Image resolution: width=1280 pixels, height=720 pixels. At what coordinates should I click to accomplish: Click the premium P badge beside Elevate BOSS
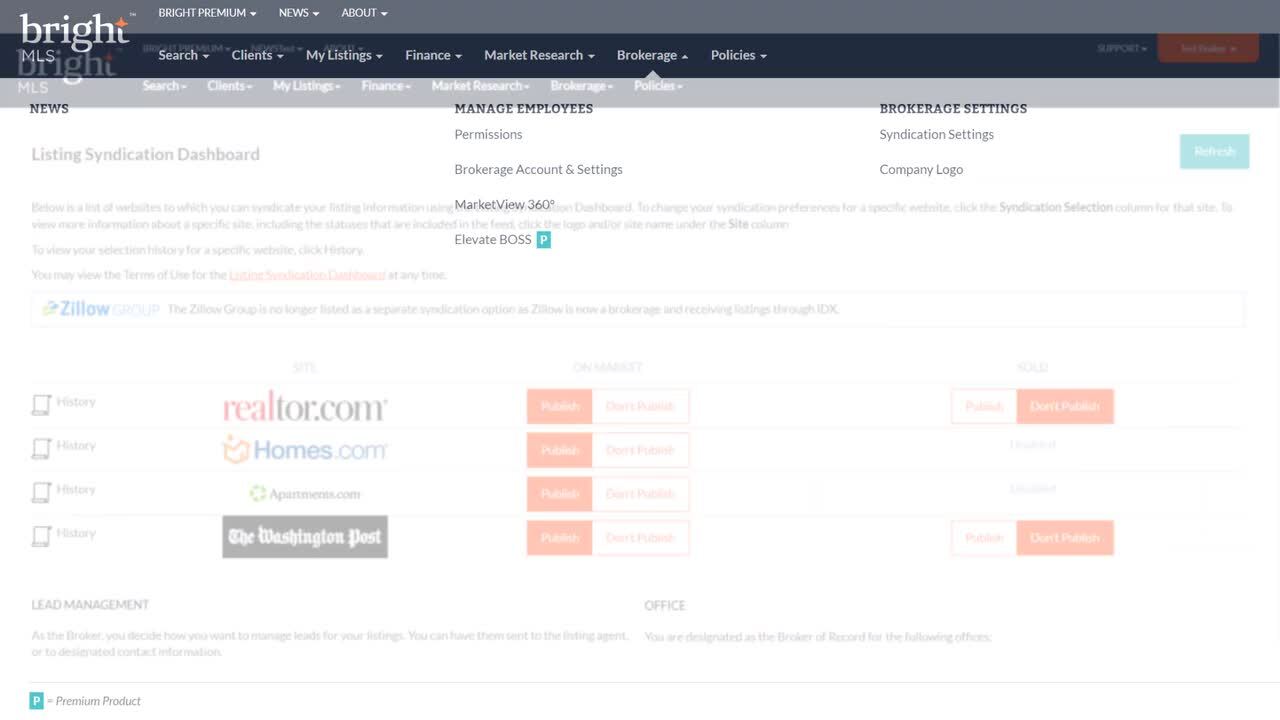point(544,240)
